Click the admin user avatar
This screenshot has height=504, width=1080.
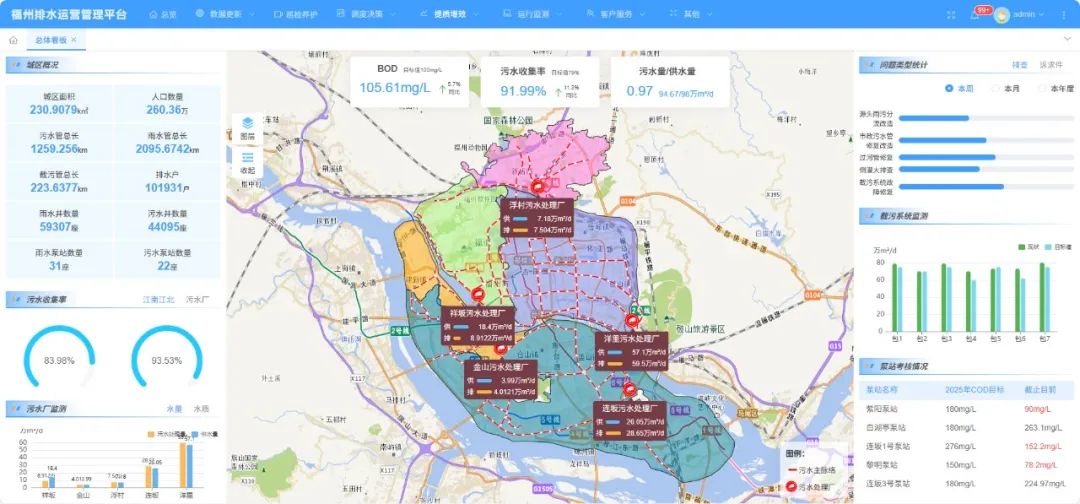click(x=1001, y=14)
